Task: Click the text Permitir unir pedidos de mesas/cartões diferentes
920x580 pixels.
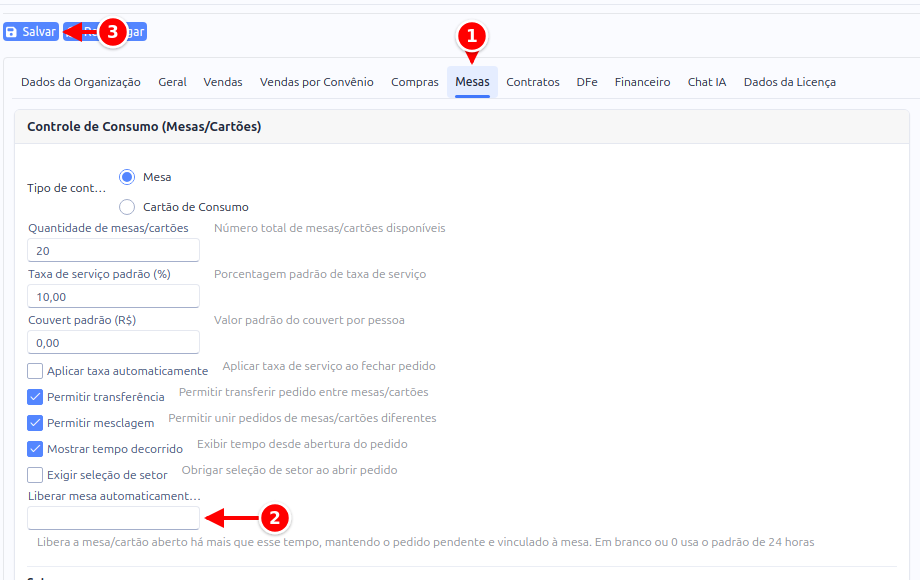Action: click(x=303, y=418)
